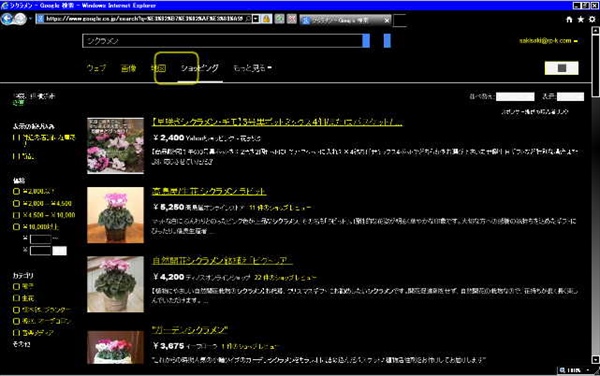
Task: Open the 11 shop reviews link
Action: pos(280,208)
